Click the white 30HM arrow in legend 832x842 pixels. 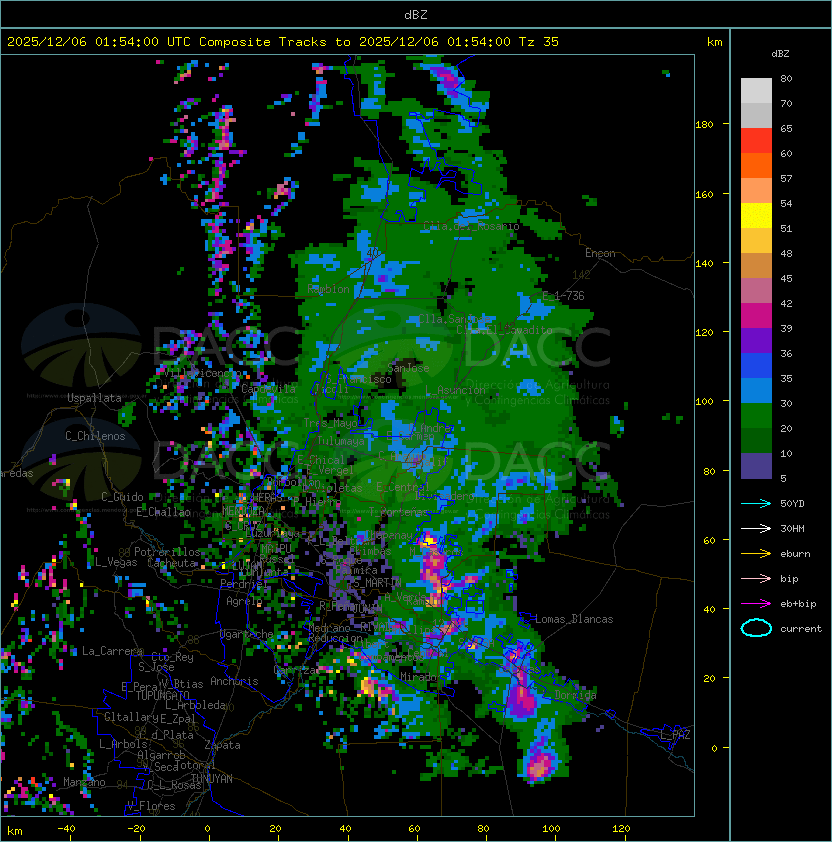[x=756, y=528]
